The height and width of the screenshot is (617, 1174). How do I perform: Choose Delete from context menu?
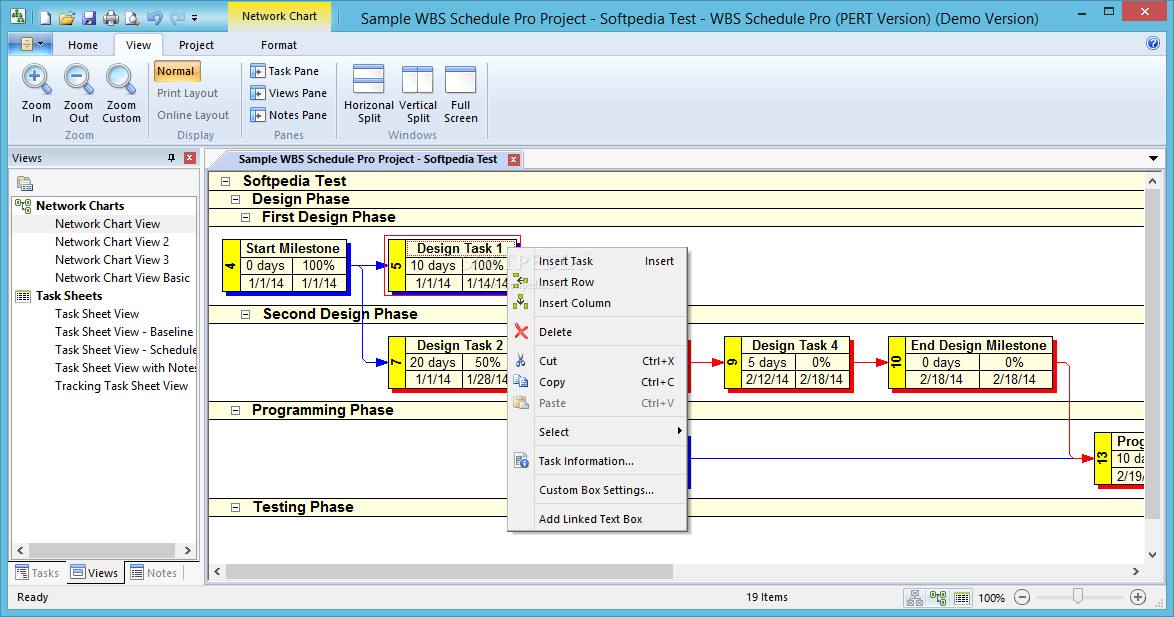[597, 332]
